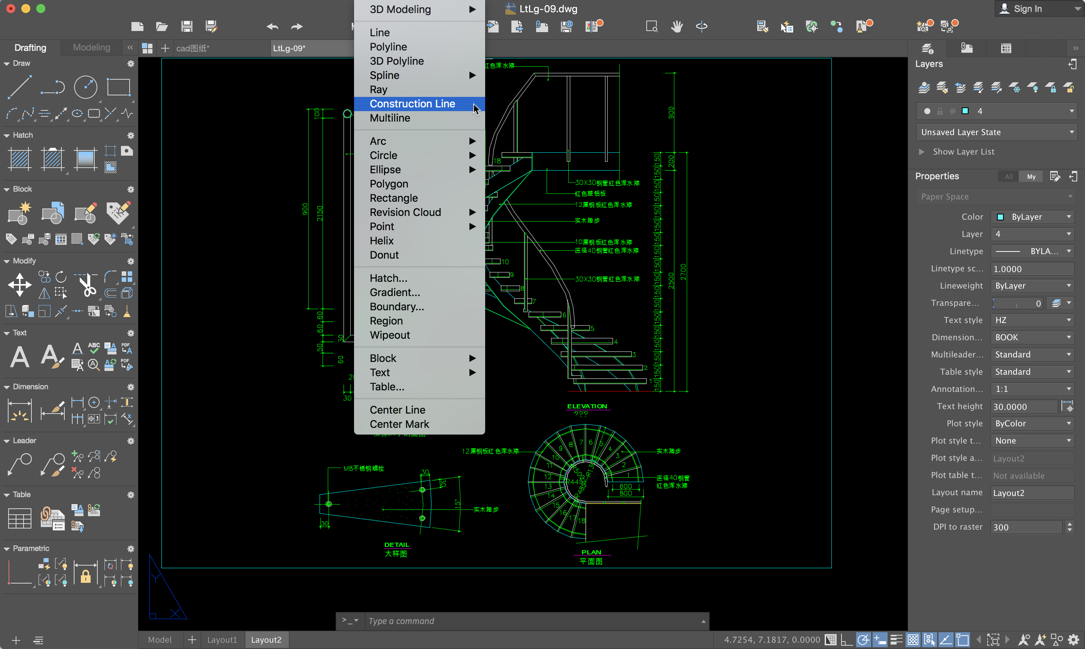
Task: Select the multiline Text tool
Action: point(20,356)
